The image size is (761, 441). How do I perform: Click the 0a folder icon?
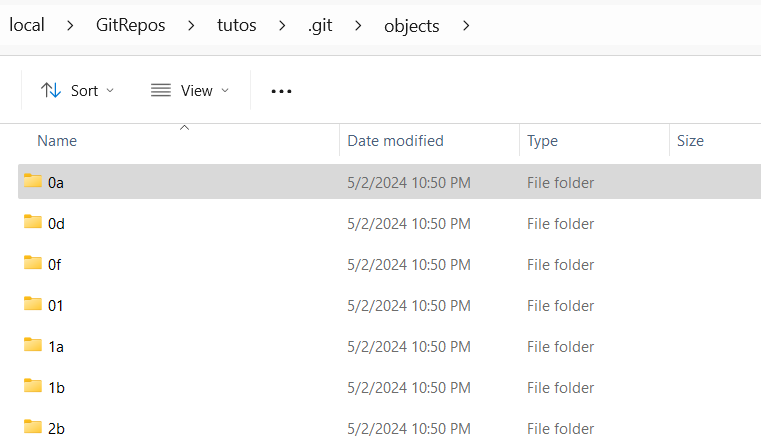[x=33, y=182]
